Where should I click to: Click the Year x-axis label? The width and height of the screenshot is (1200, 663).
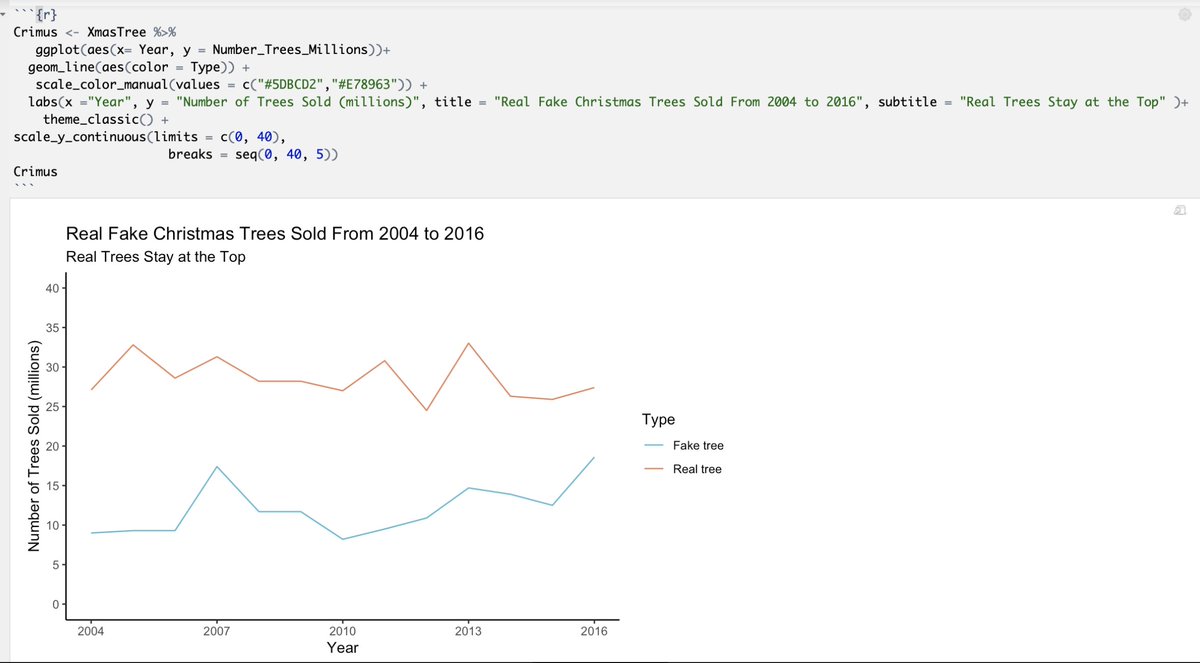click(342, 647)
